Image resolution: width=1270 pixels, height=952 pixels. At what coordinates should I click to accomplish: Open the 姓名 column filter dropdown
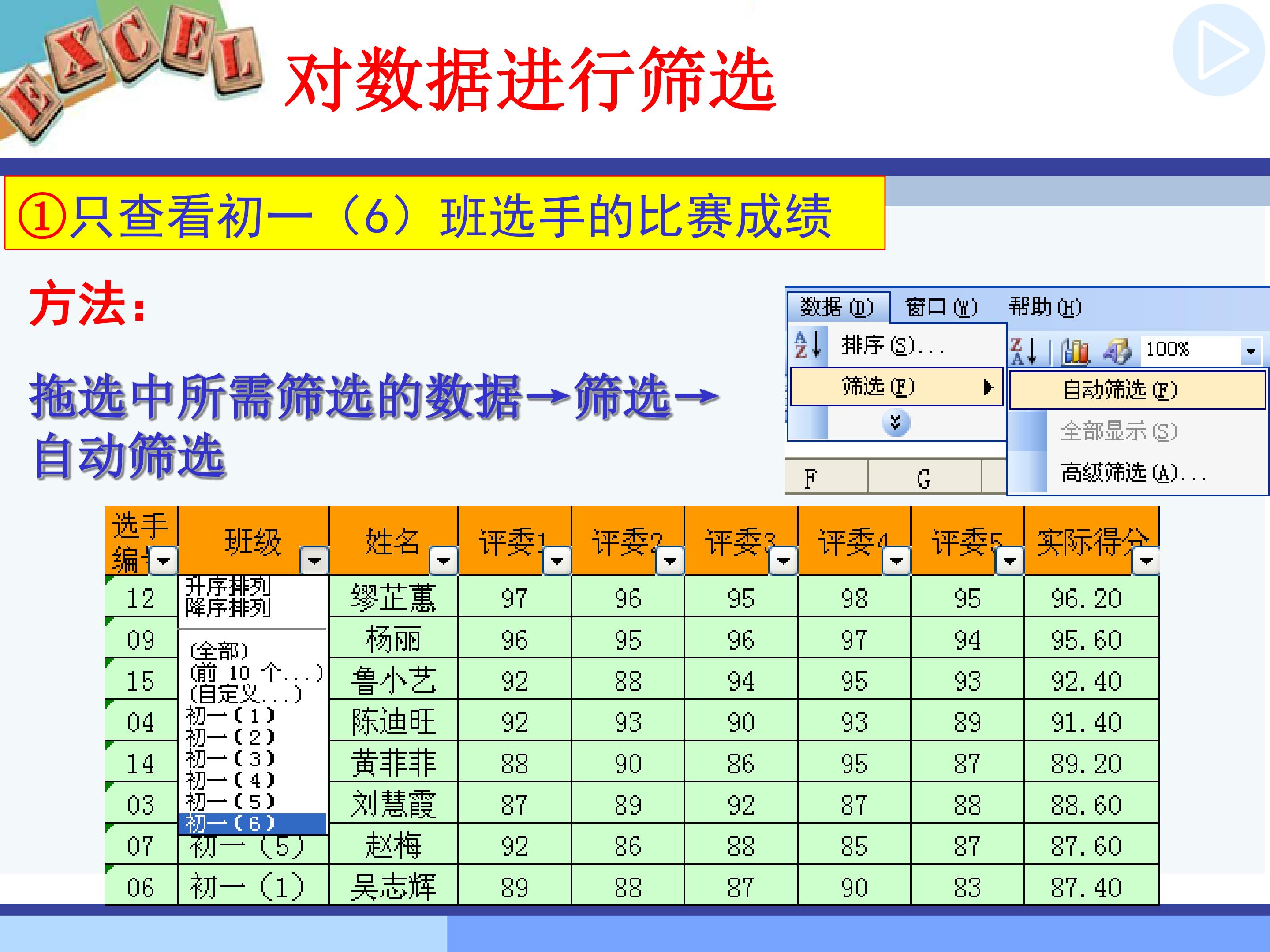coord(444,561)
